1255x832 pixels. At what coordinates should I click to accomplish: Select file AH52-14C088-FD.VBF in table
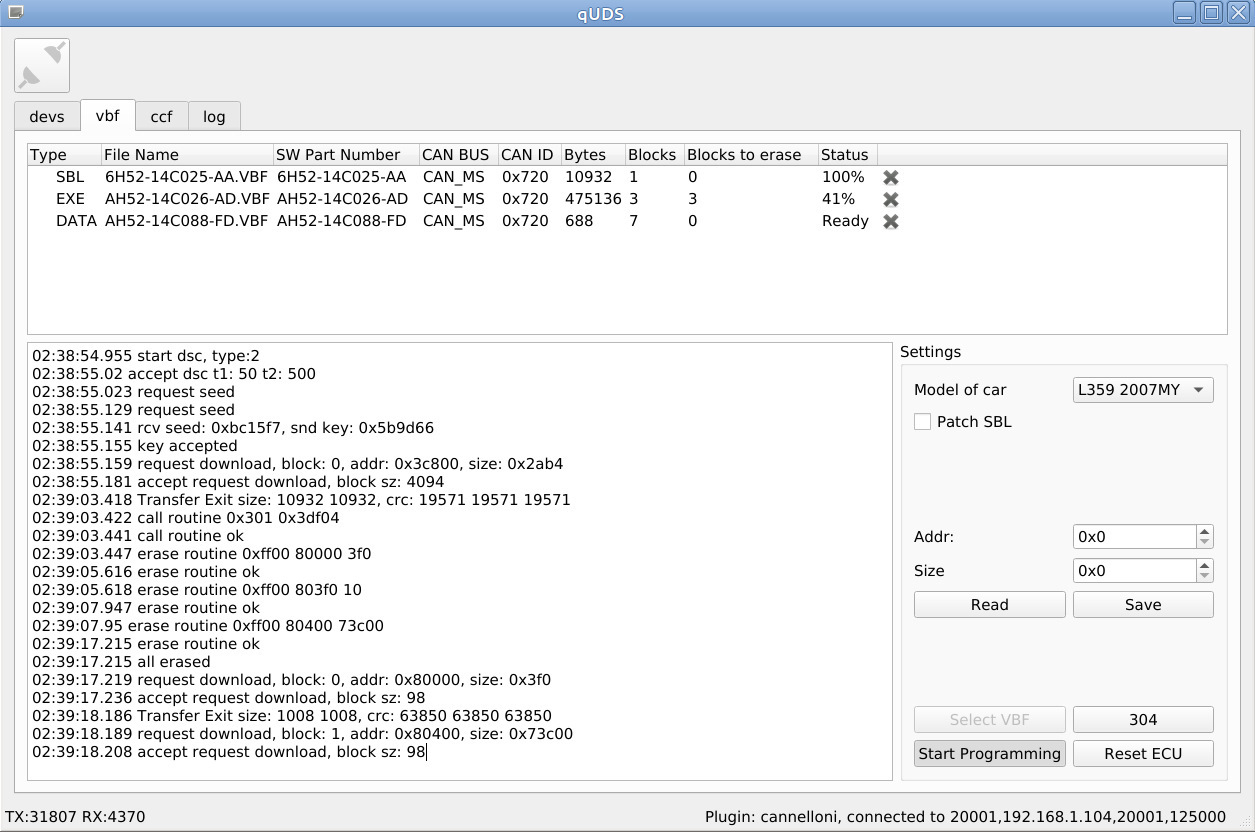tap(187, 221)
